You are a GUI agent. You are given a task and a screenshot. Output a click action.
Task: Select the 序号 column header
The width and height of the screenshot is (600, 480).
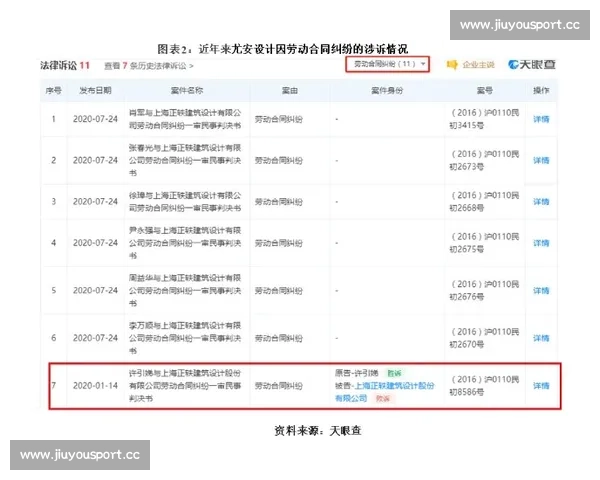coord(54,90)
